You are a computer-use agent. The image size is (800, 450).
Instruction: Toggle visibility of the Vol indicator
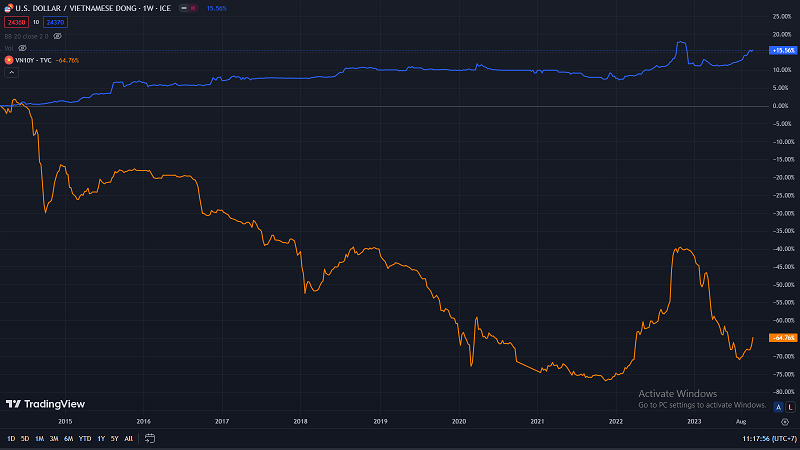tap(21, 47)
